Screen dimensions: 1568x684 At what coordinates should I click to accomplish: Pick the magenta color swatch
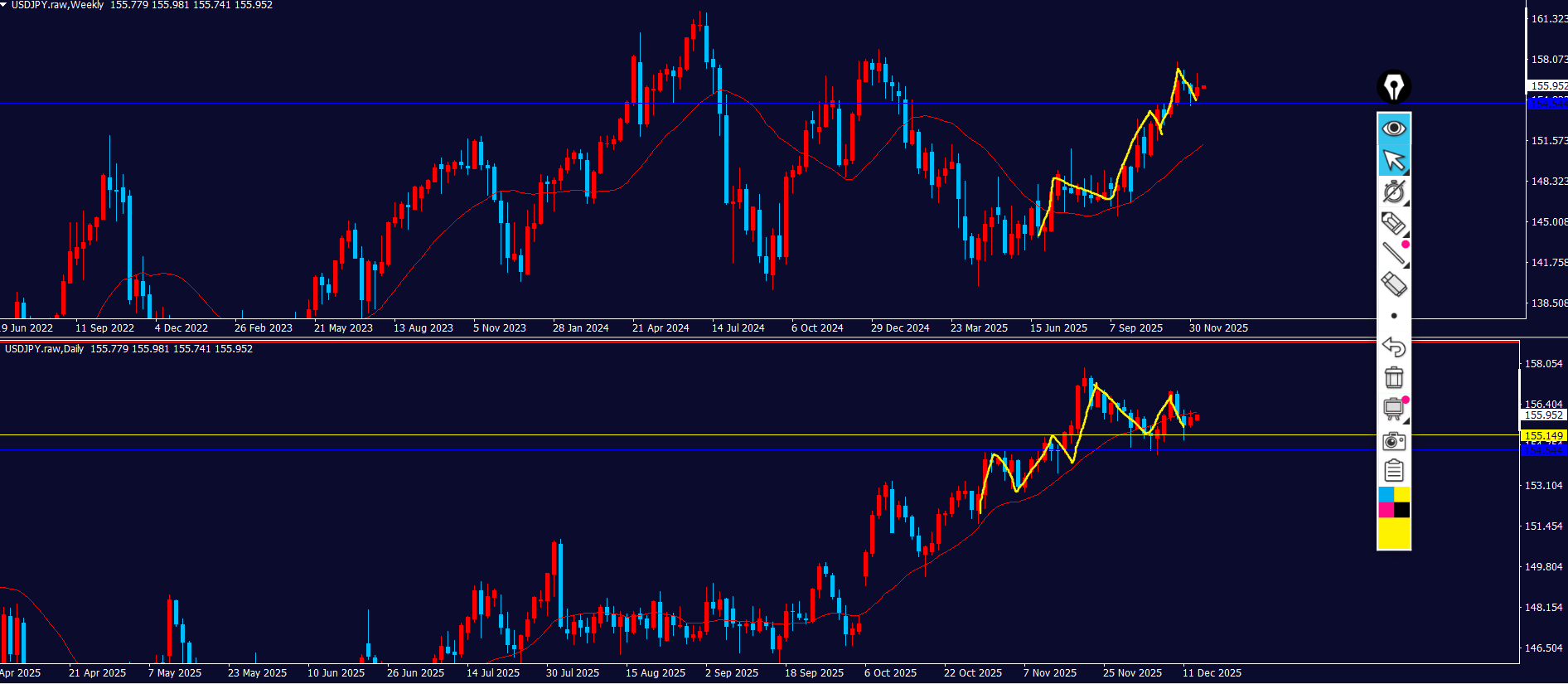click(x=1386, y=510)
